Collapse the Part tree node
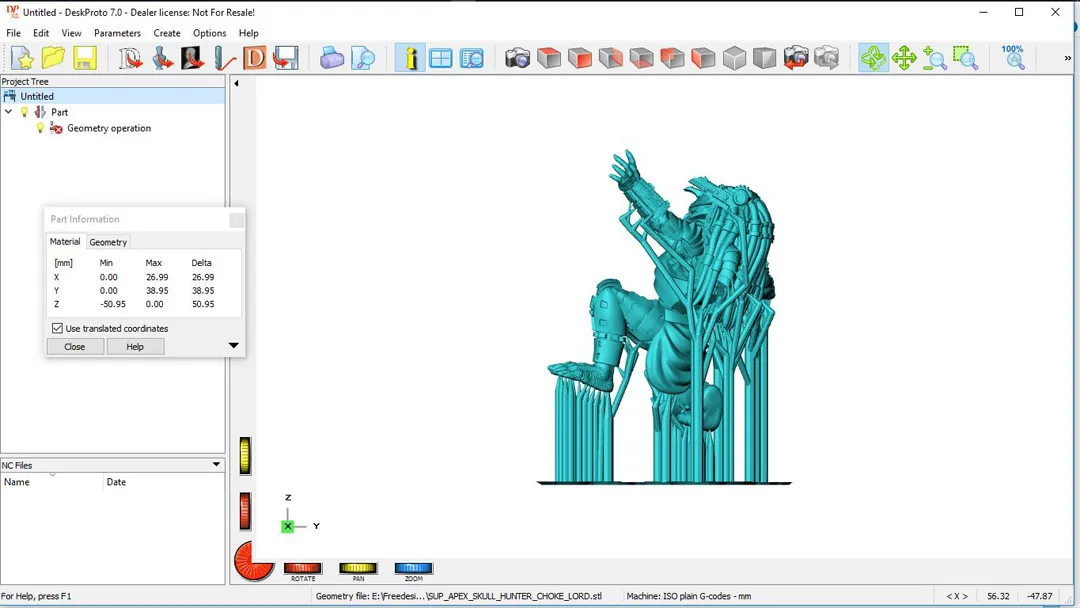Screen dimensions: 1080x608 [x=8, y=112]
